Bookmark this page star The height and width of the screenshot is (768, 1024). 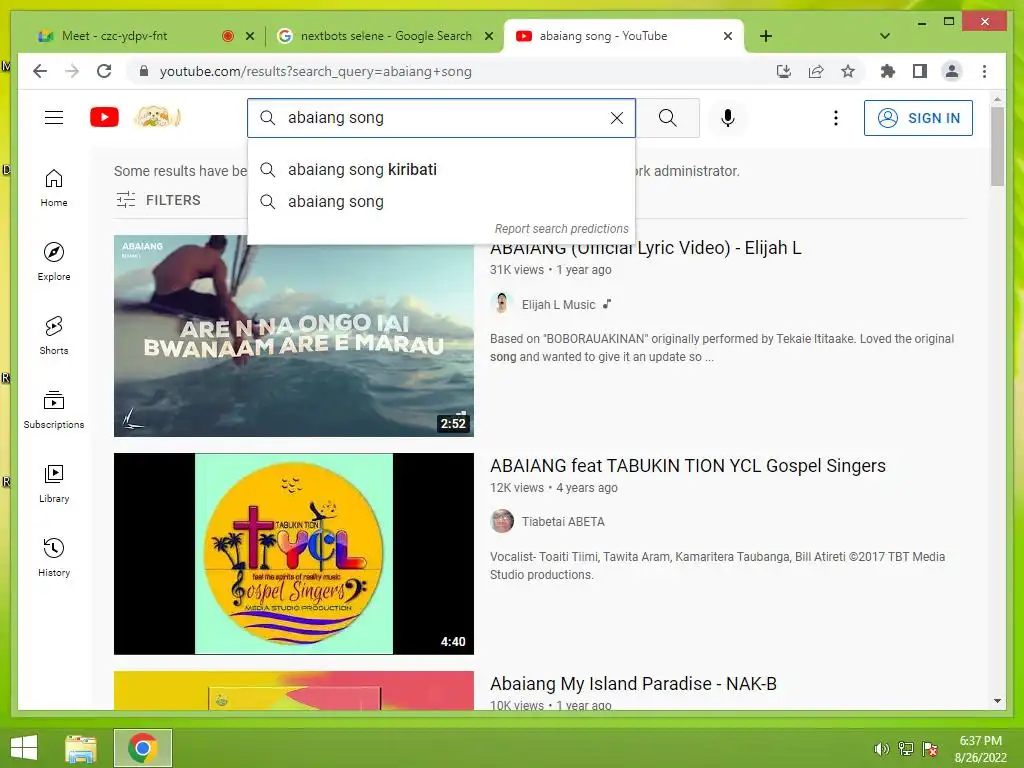pyautogui.click(x=848, y=71)
